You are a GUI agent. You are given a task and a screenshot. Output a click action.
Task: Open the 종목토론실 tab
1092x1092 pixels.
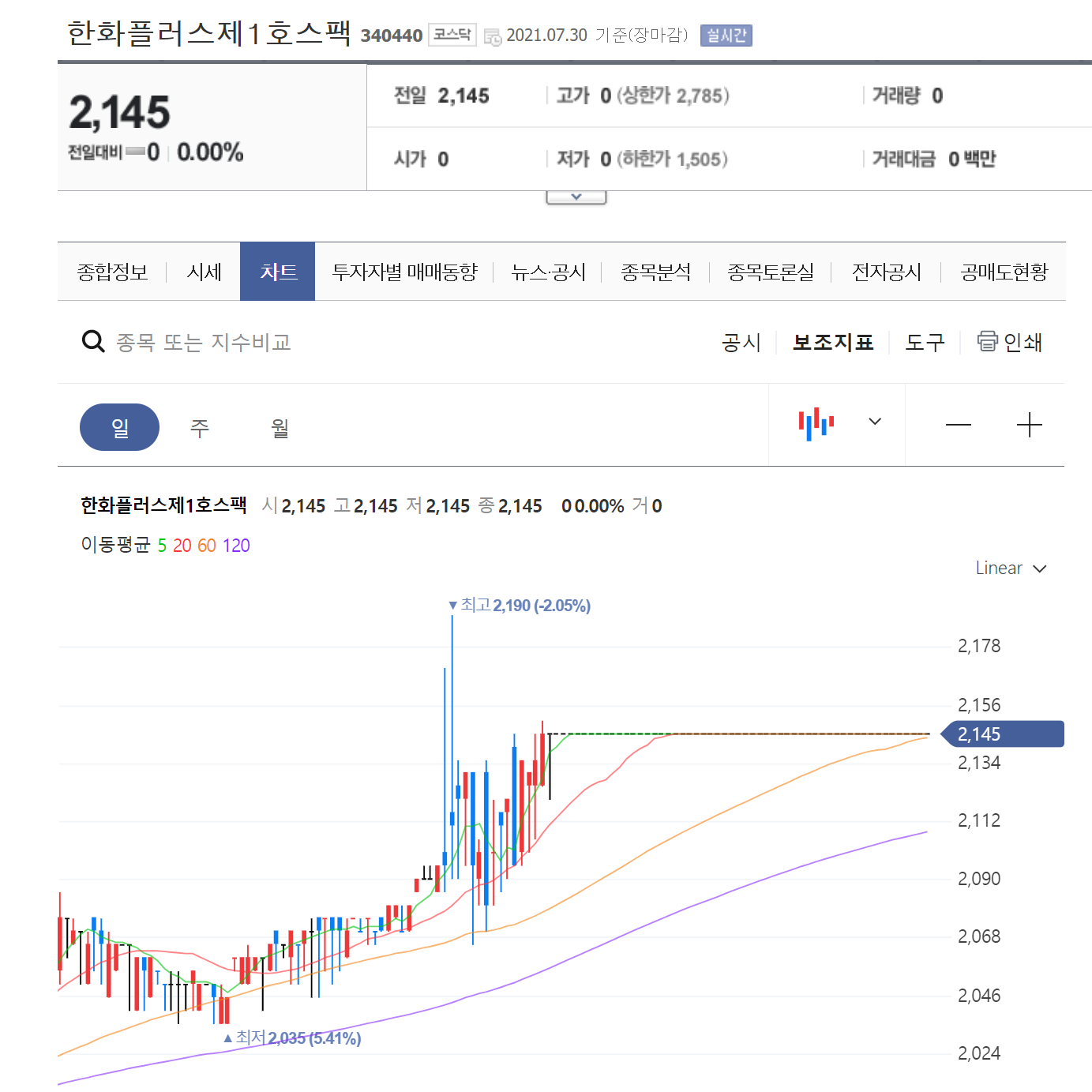[771, 272]
